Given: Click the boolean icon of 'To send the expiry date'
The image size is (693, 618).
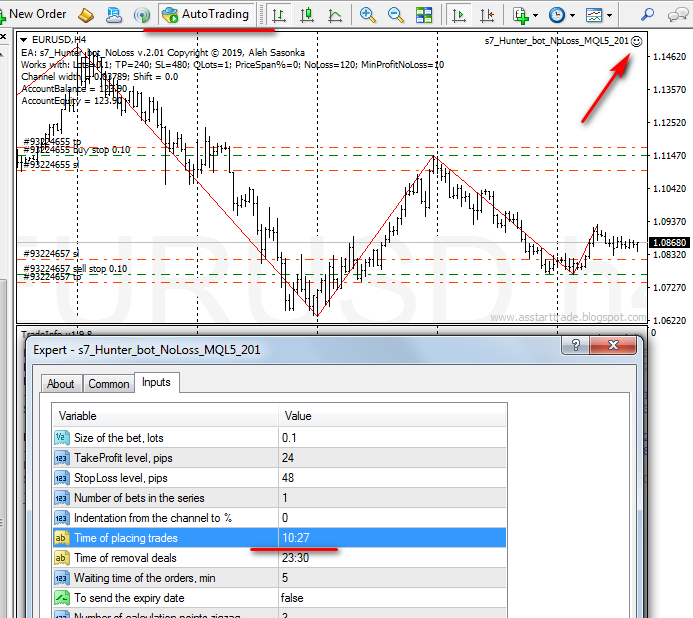Looking at the screenshot, I should (x=61, y=598).
